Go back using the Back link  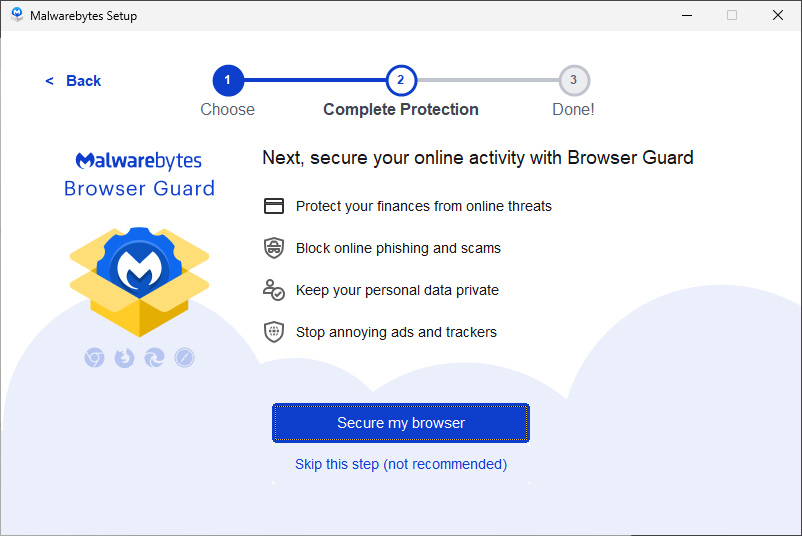(74, 81)
